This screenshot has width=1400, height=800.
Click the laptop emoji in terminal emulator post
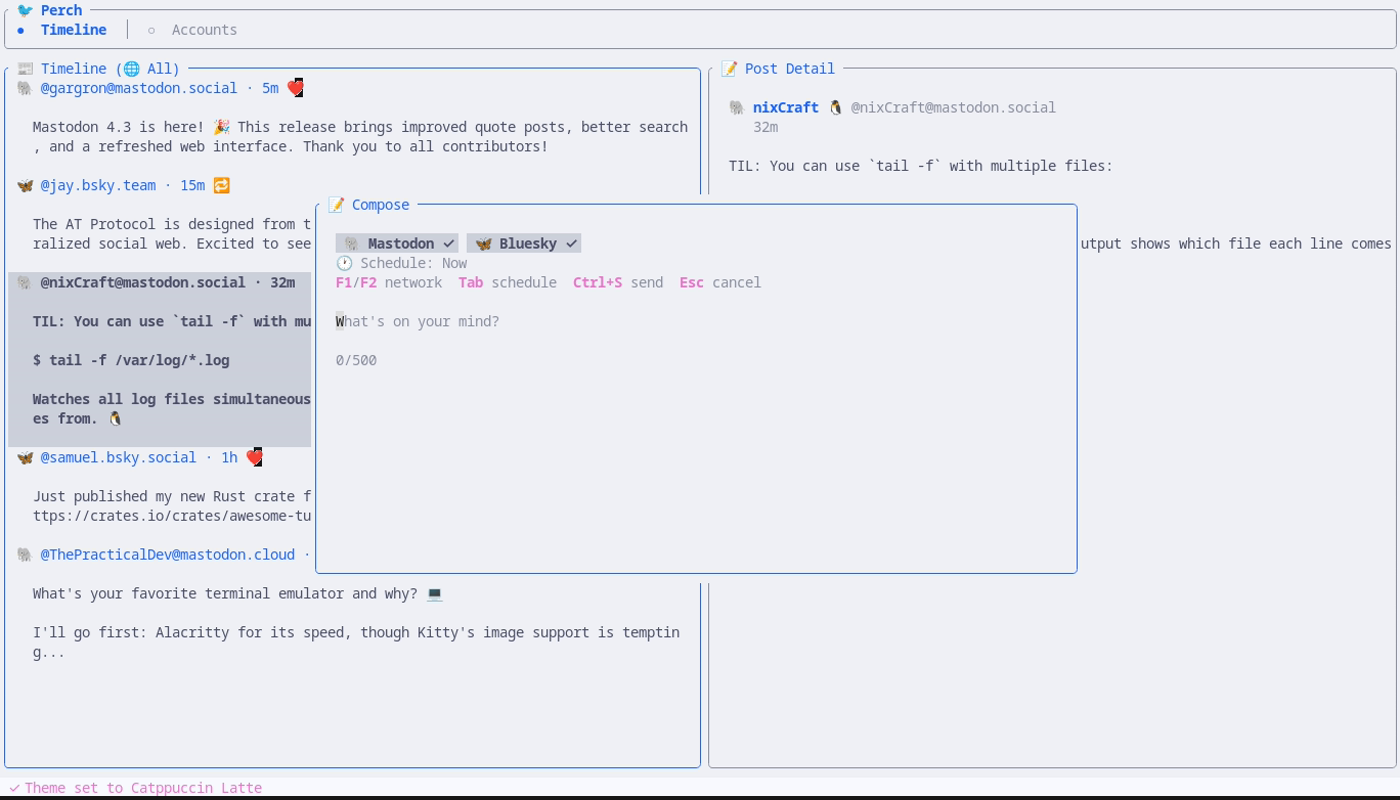434,594
